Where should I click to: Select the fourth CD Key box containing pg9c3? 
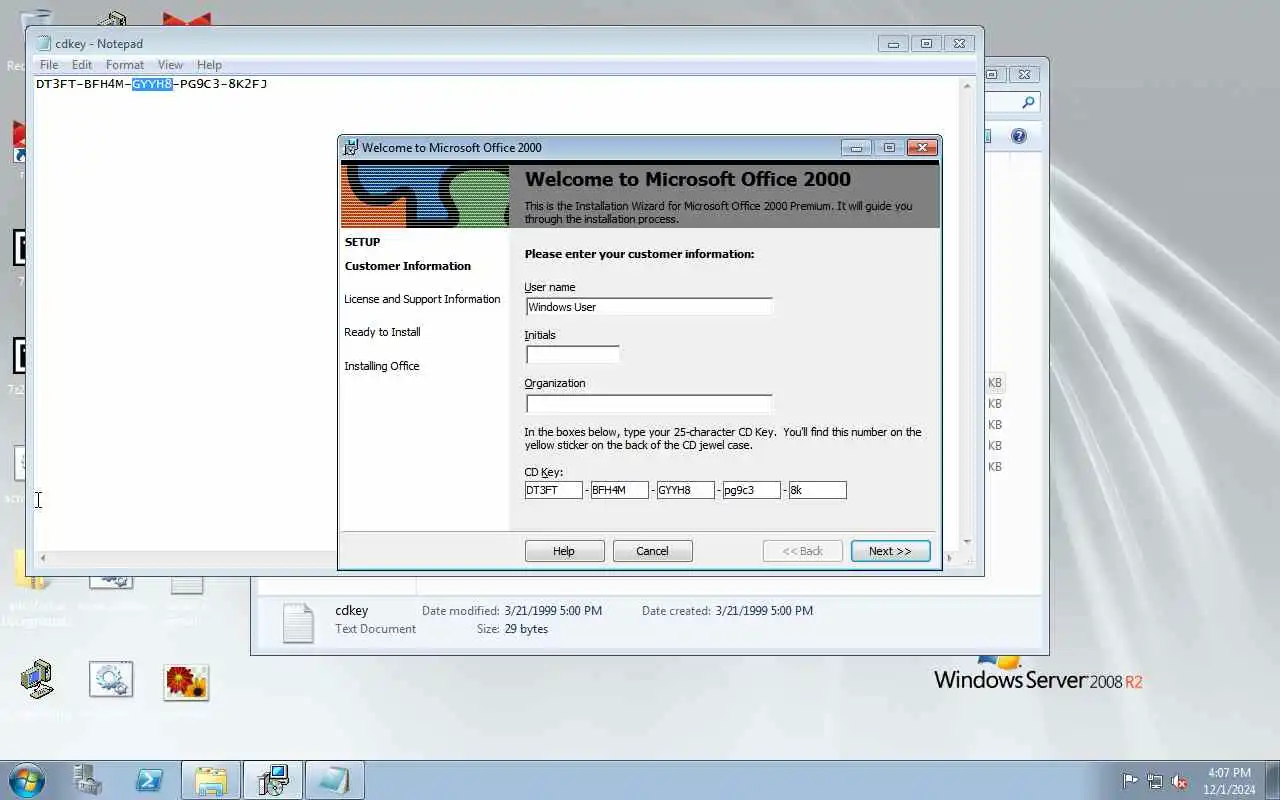[752, 490]
